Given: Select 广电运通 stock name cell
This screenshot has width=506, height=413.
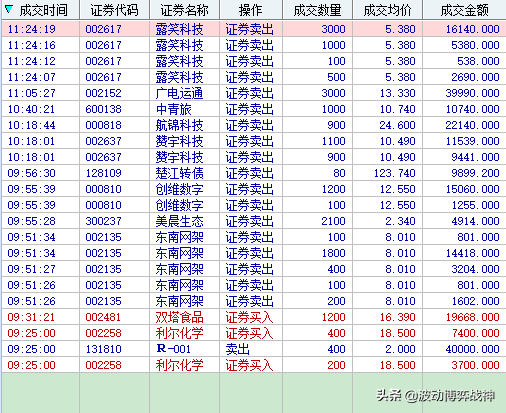Looking at the screenshot, I should pyautogui.click(x=179, y=93).
